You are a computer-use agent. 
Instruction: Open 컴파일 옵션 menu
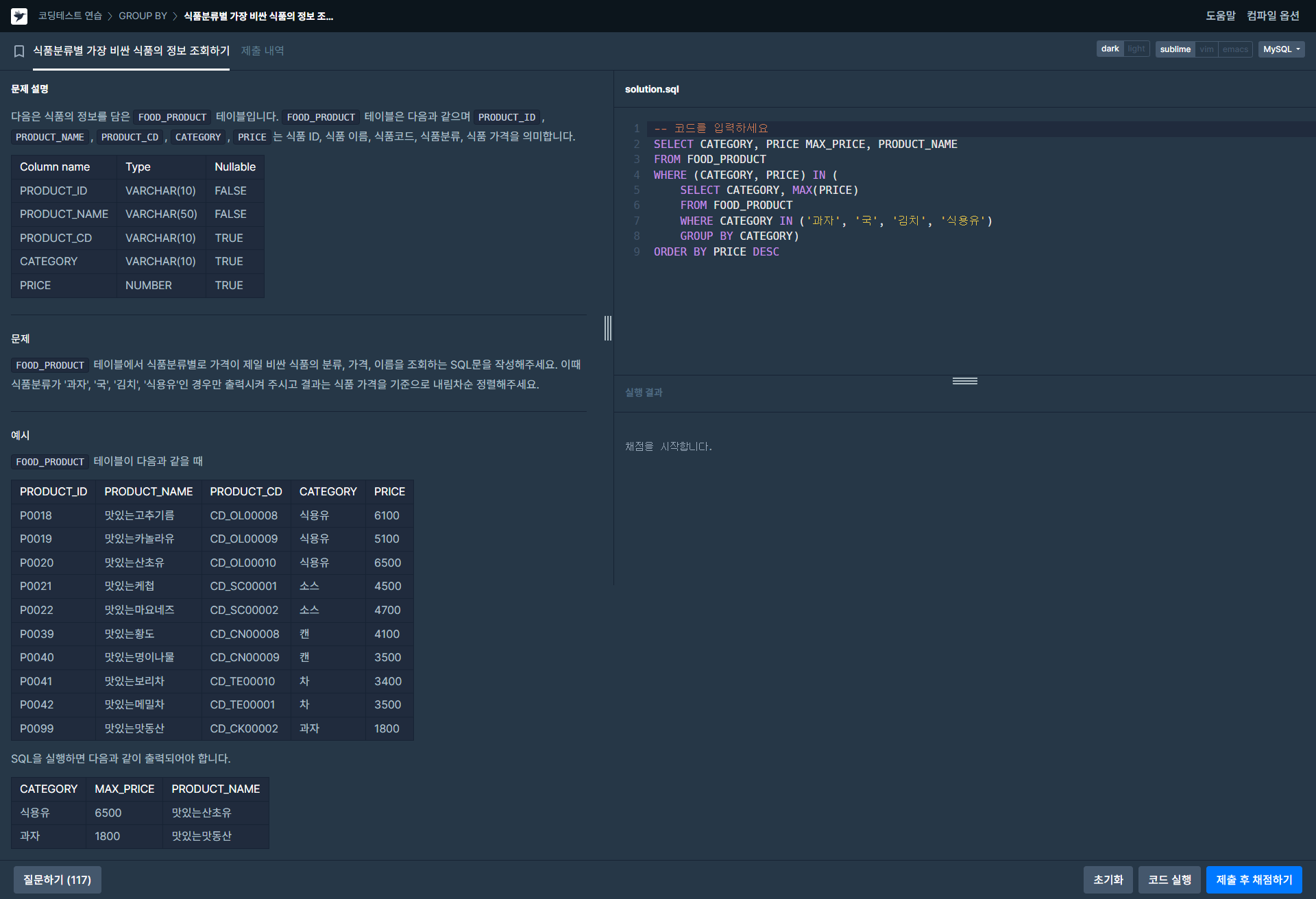[1273, 16]
